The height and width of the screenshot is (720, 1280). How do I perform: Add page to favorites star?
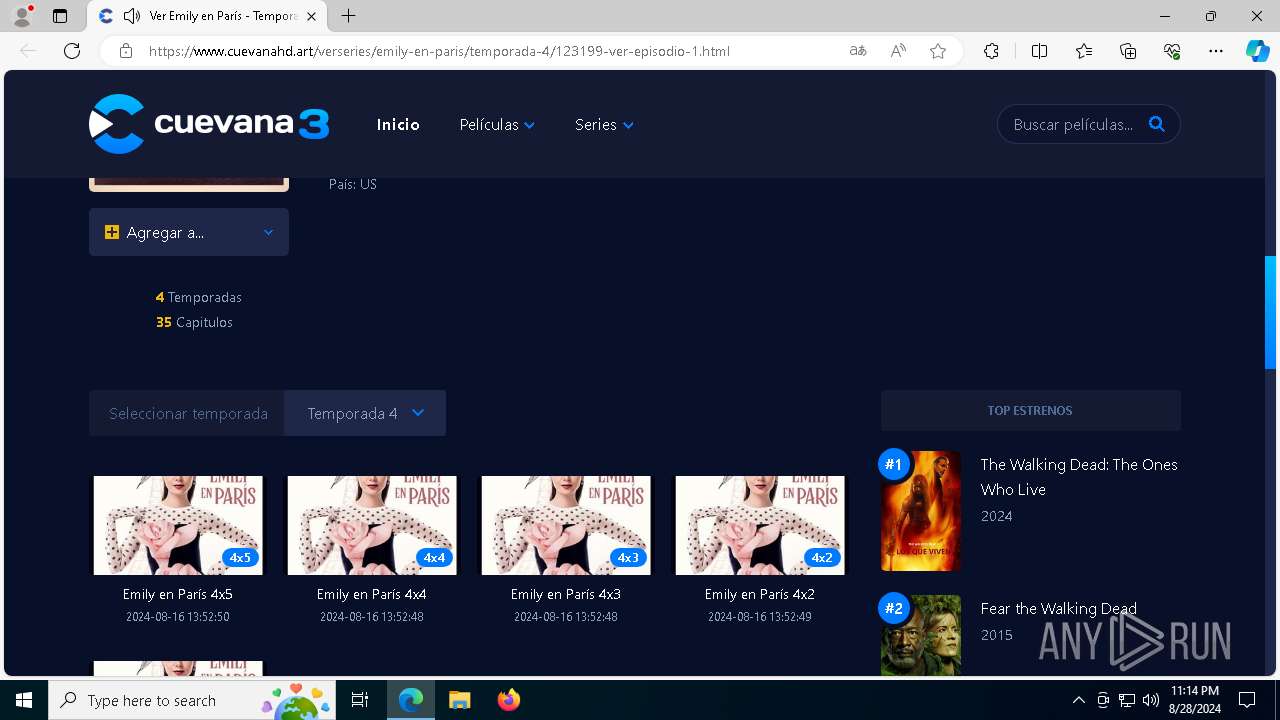(x=938, y=51)
